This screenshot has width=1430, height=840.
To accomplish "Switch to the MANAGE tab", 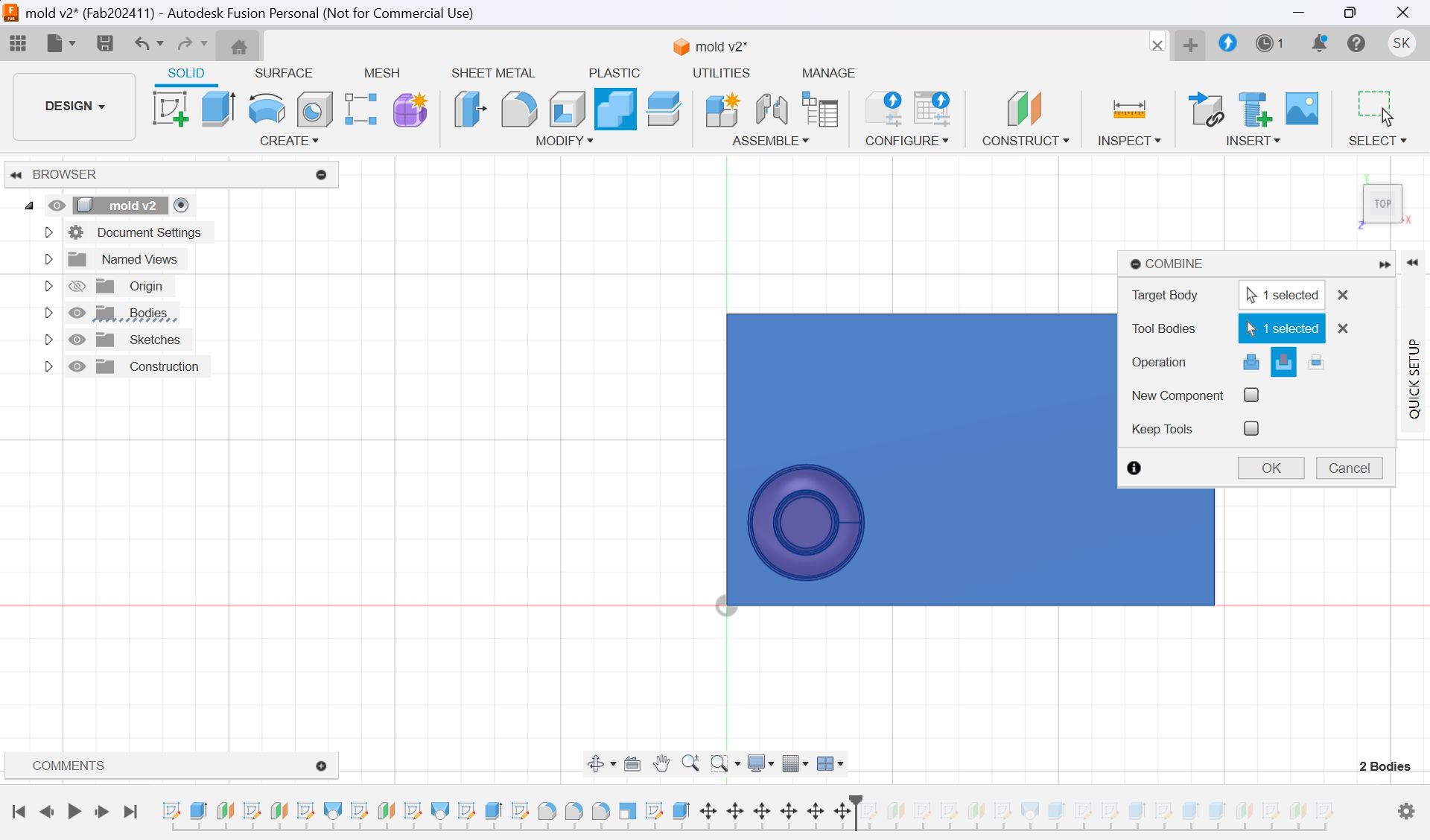I will pos(828,73).
